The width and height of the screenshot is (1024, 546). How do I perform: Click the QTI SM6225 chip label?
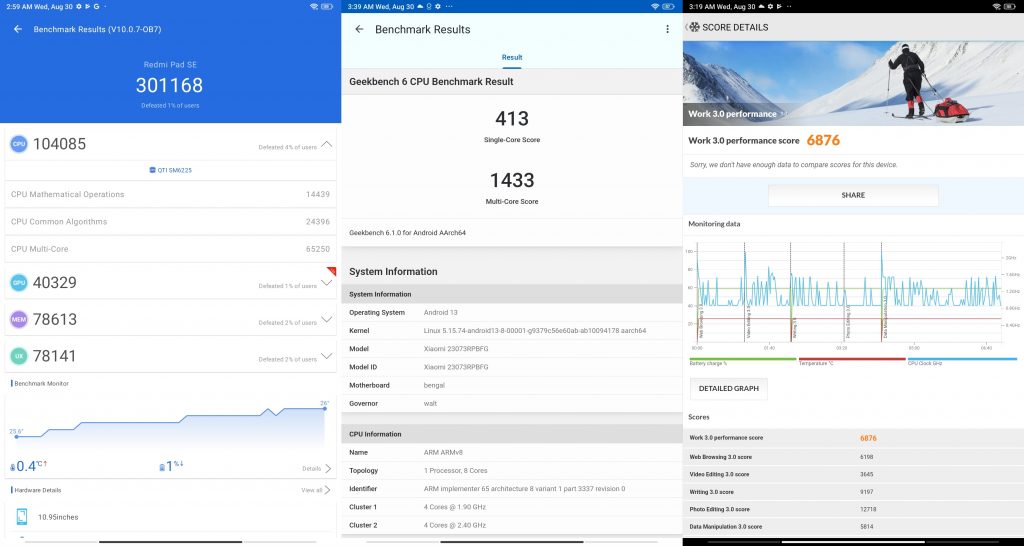pos(170,170)
